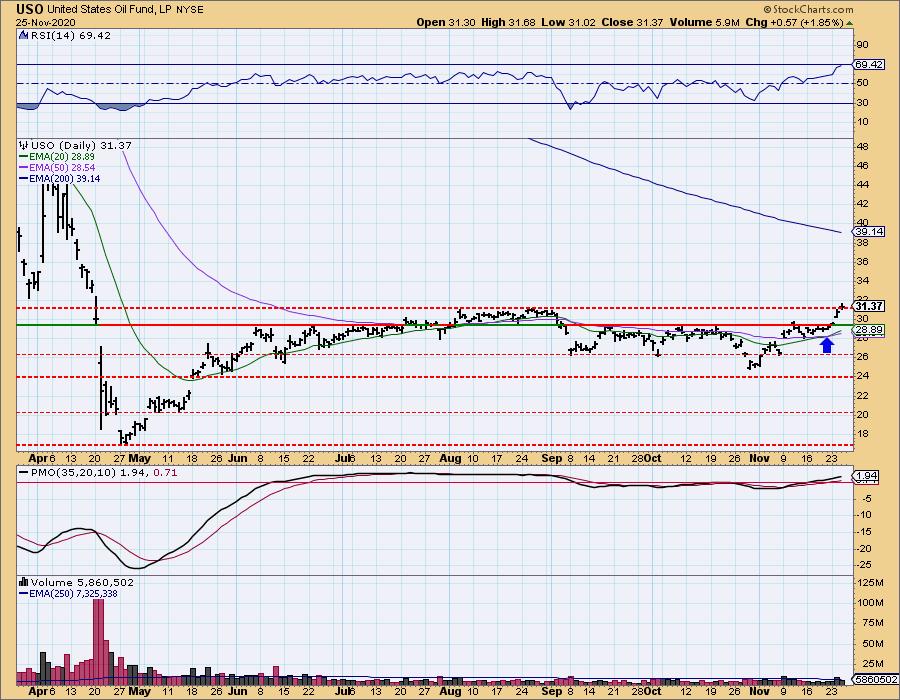Click the green EMA(20) 28.89 legend entry

point(57,157)
